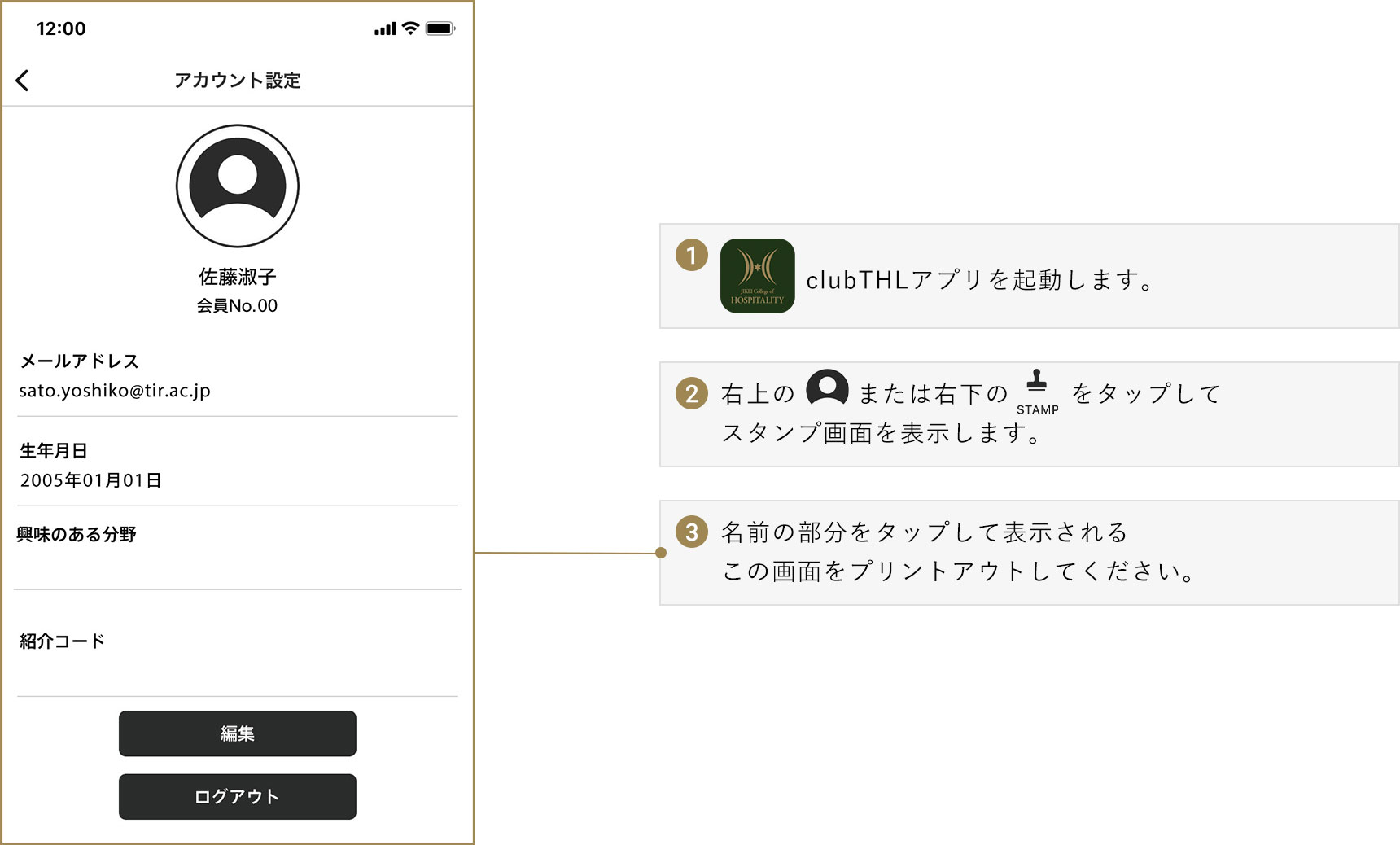Tap the Wi-Fi status icon
The image size is (1400, 845).
pyautogui.click(x=411, y=28)
